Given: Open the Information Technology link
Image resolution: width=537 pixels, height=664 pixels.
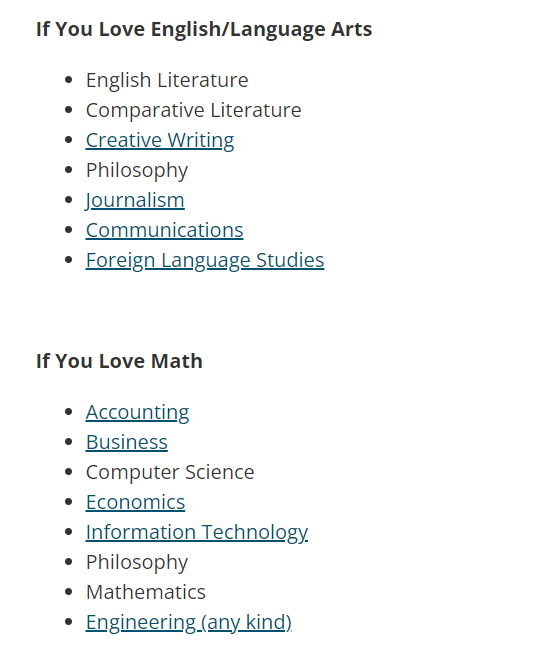Looking at the screenshot, I should (197, 532).
